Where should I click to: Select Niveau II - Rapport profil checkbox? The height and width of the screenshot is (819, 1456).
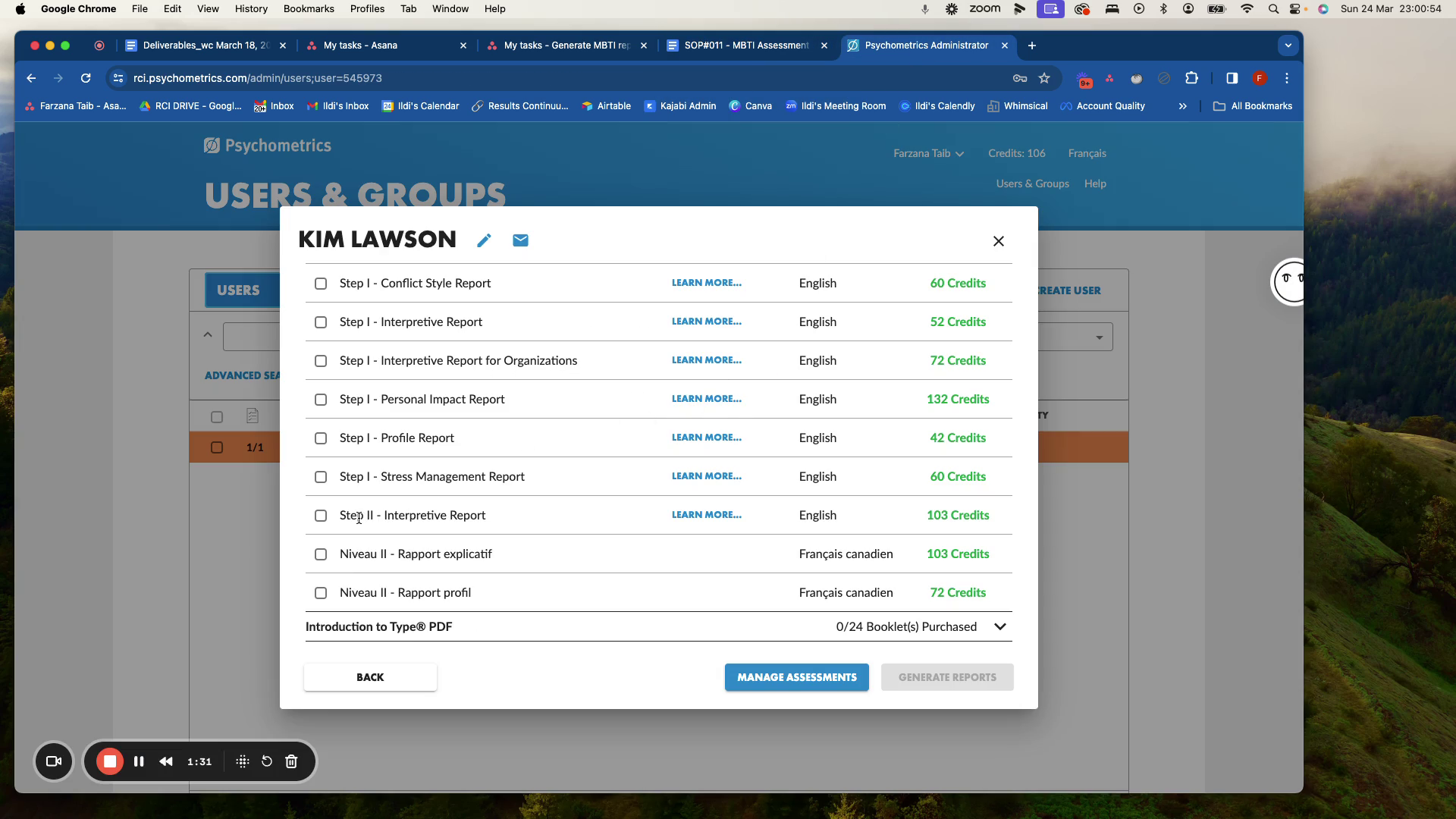tap(321, 593)
